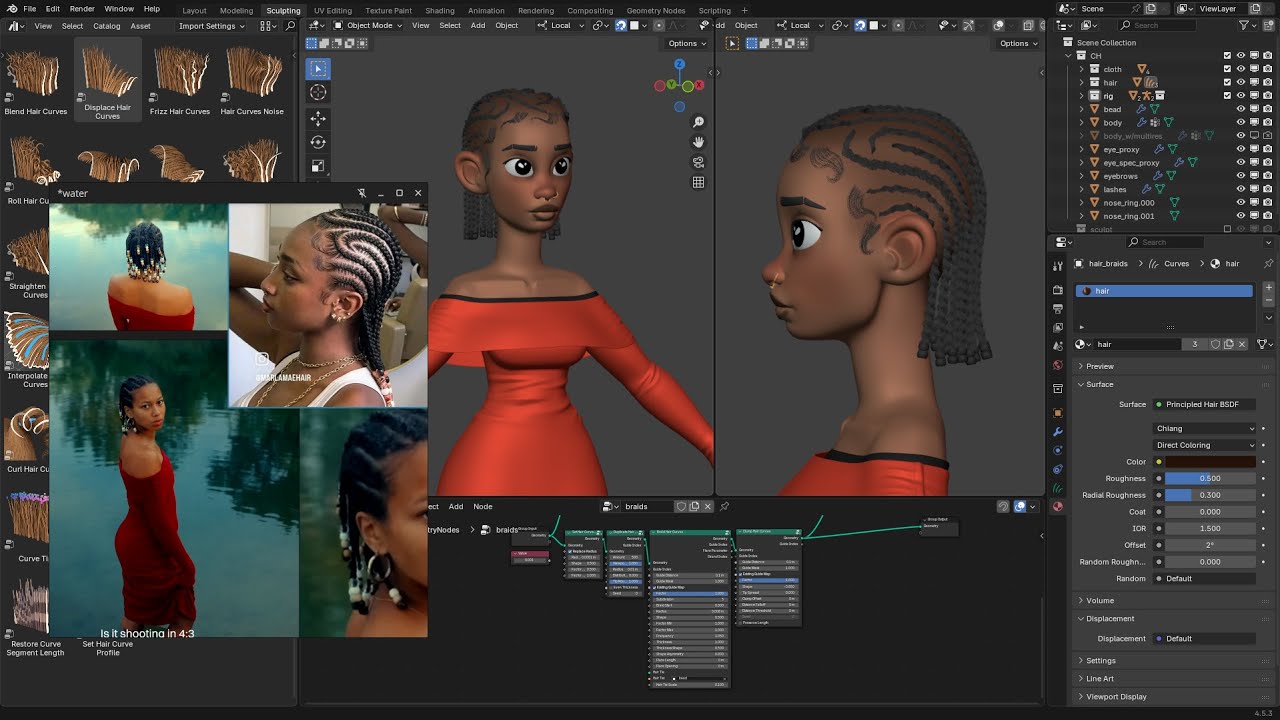Open the Object Mode dropdown in left viewport
The image size is (1280, 720).
pos(368,25)
